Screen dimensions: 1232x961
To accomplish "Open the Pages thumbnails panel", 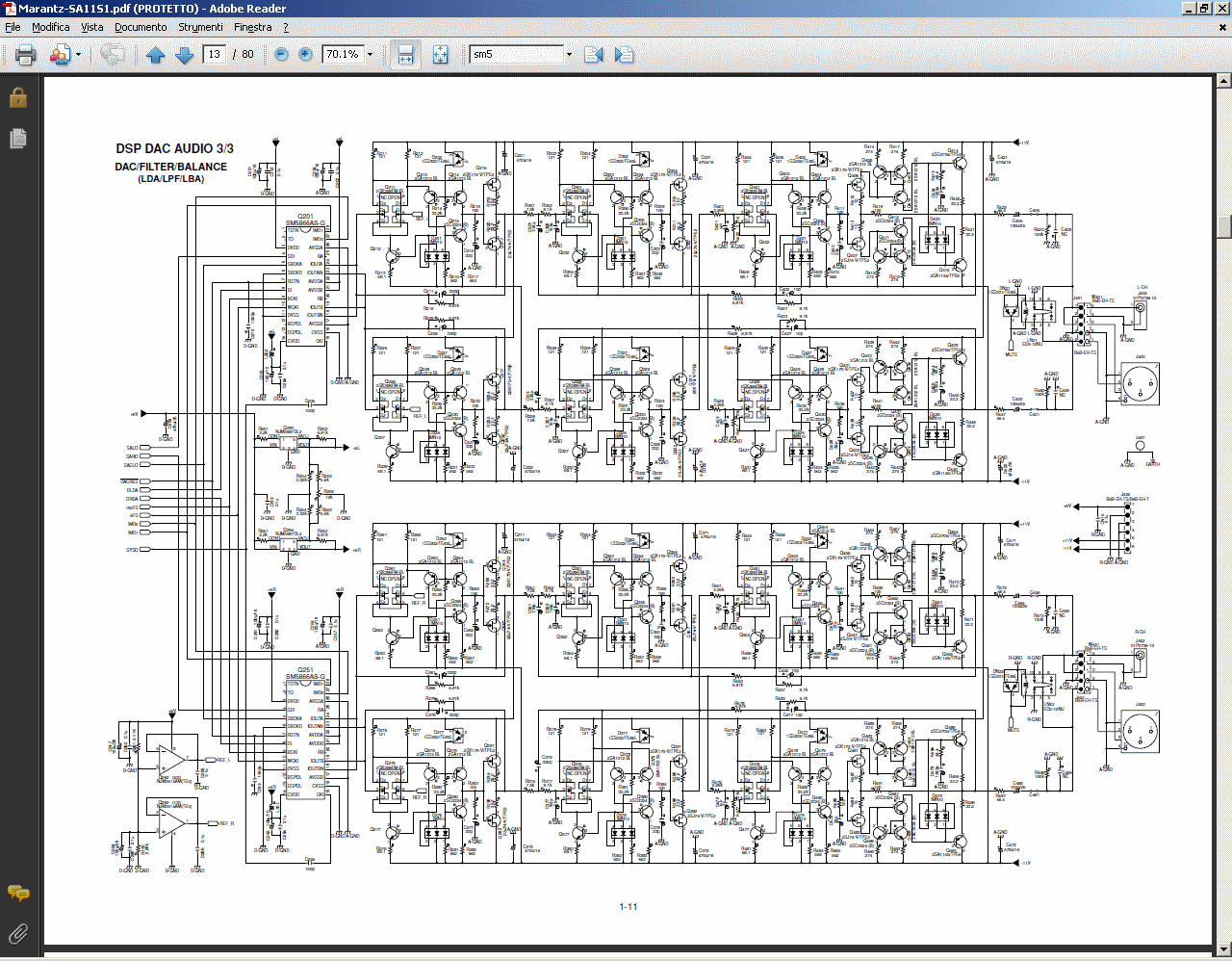I will pos(17,139).
